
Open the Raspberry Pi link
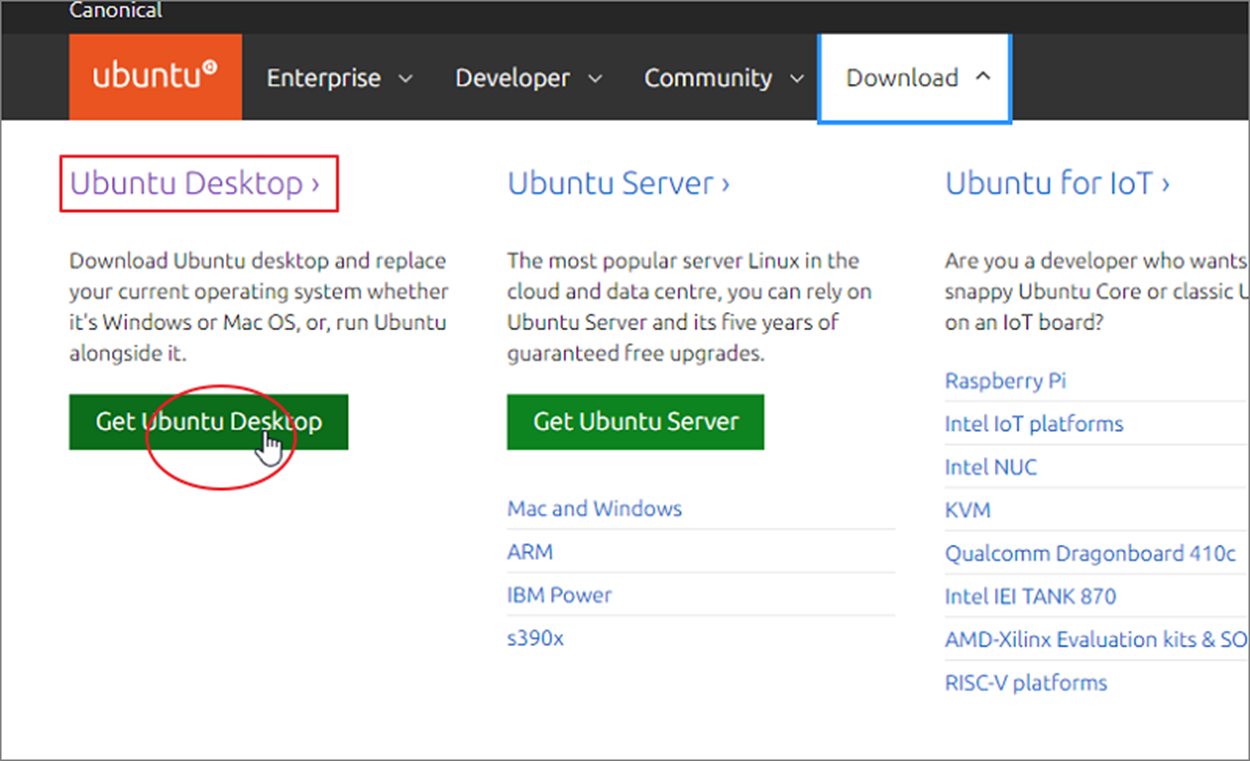(1006, 381)
